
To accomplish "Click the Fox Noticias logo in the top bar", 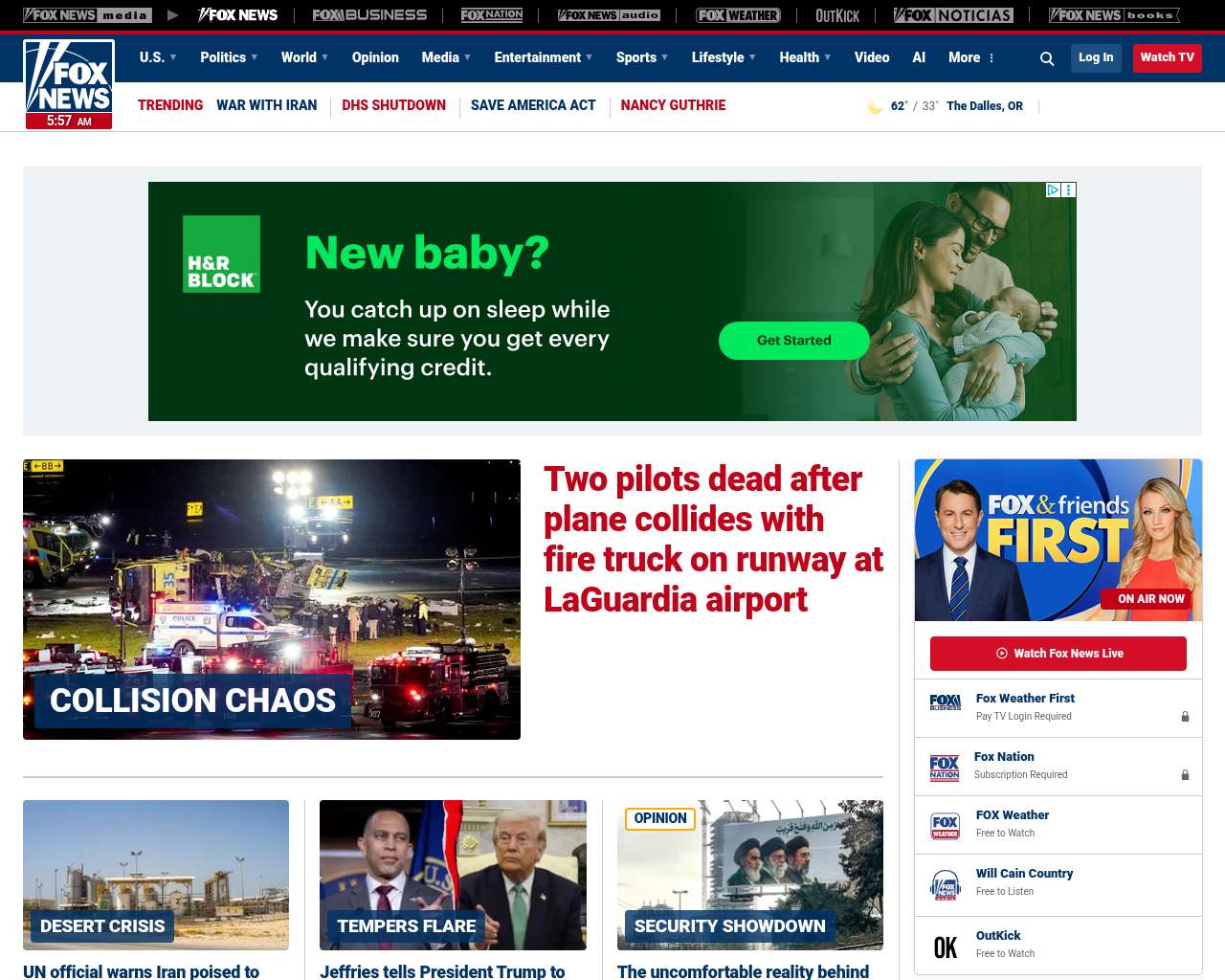I will [953, 15].
